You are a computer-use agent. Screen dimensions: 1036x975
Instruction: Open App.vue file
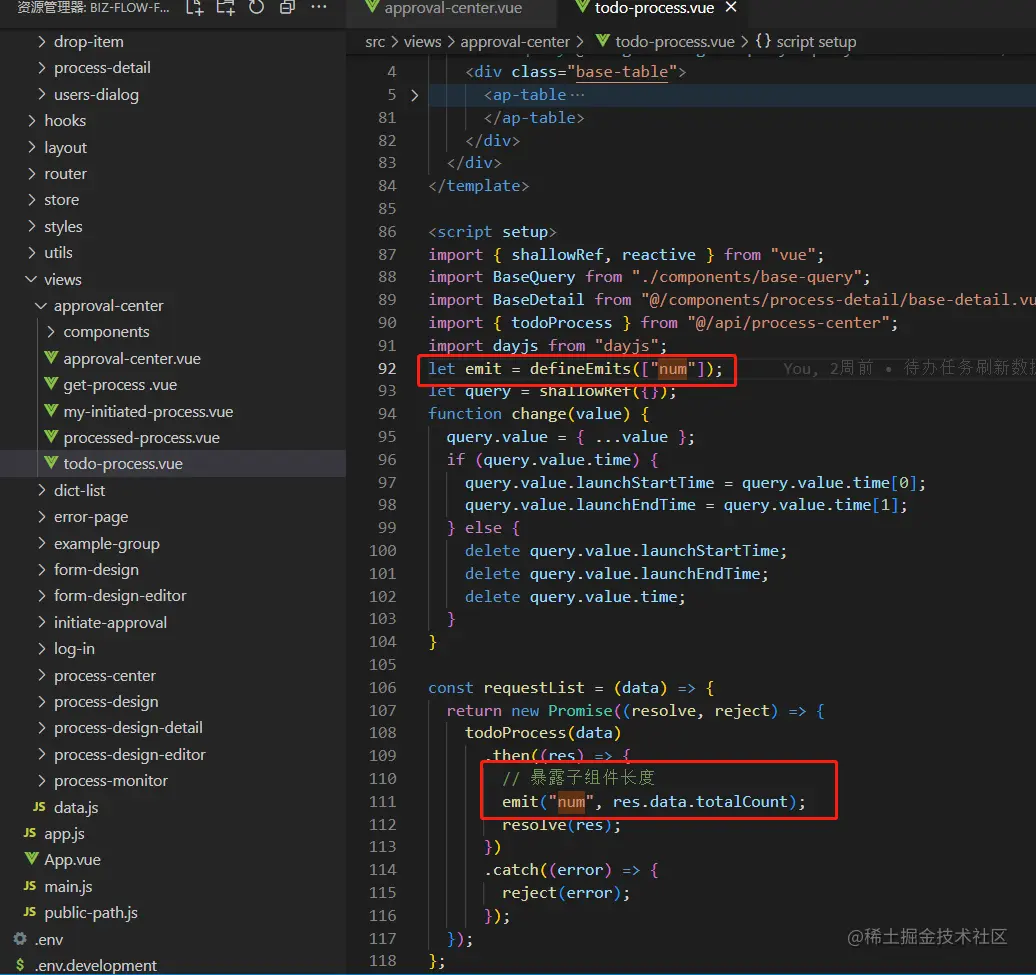click(72, 860)
